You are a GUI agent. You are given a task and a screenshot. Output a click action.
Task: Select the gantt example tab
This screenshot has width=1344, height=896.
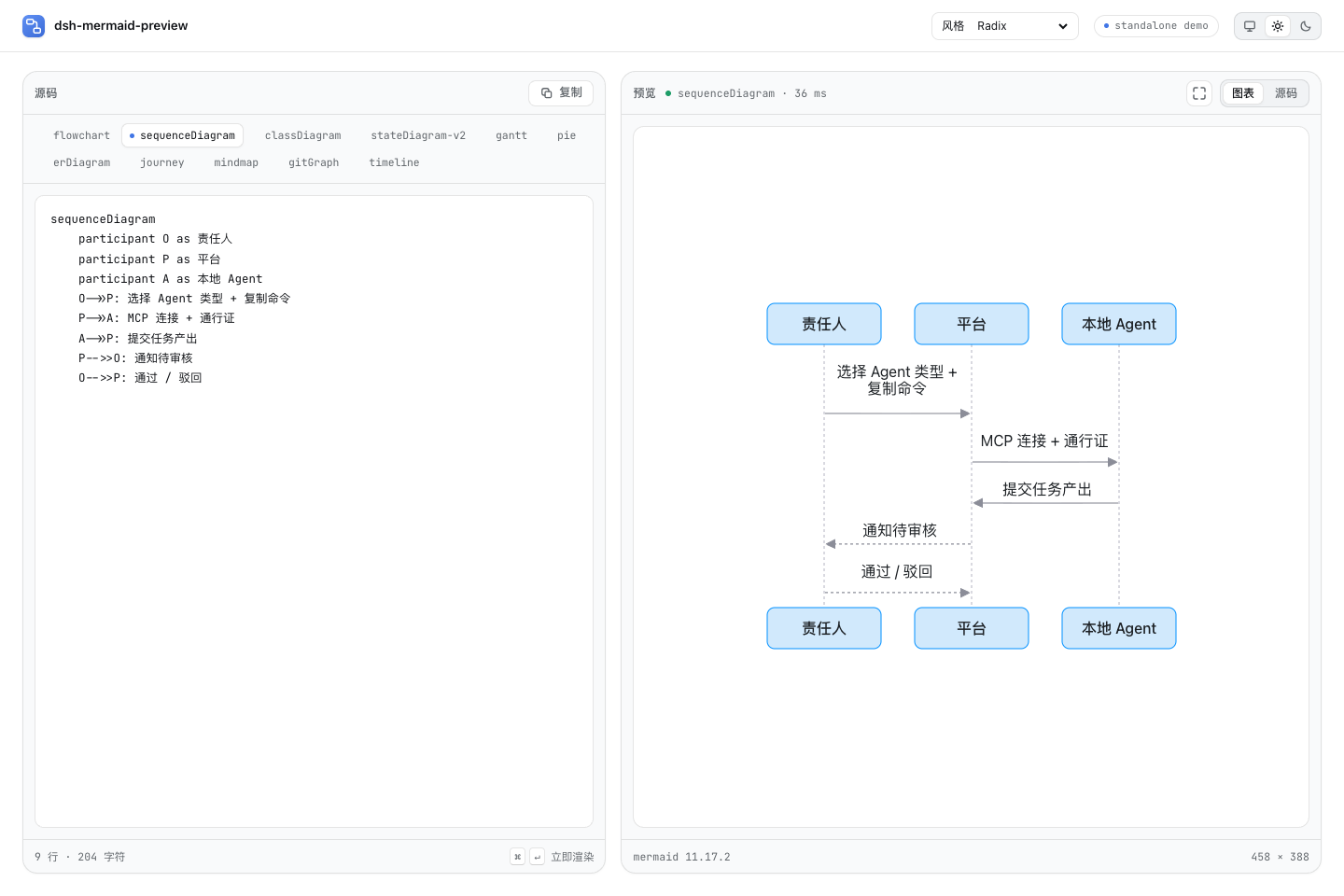click(x=511, y=135)
